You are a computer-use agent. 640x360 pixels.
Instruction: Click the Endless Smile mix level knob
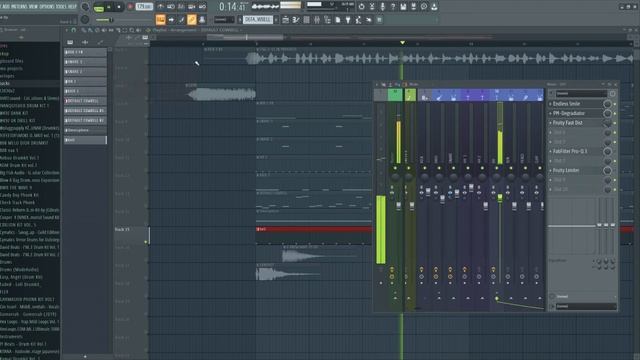[x=607, y=104]
